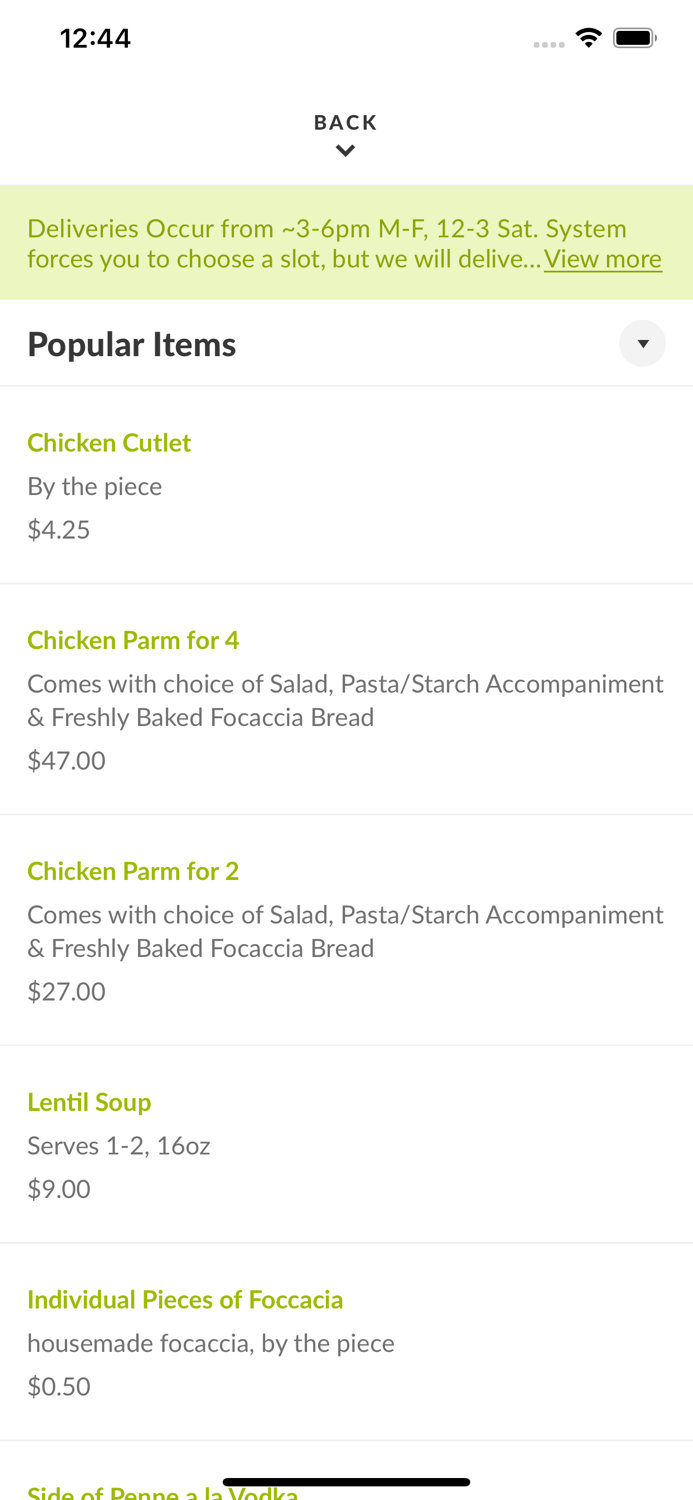Tap the battery icon in the status bar
Viewport: 693px width, 1500px height.
pos(634,36)
